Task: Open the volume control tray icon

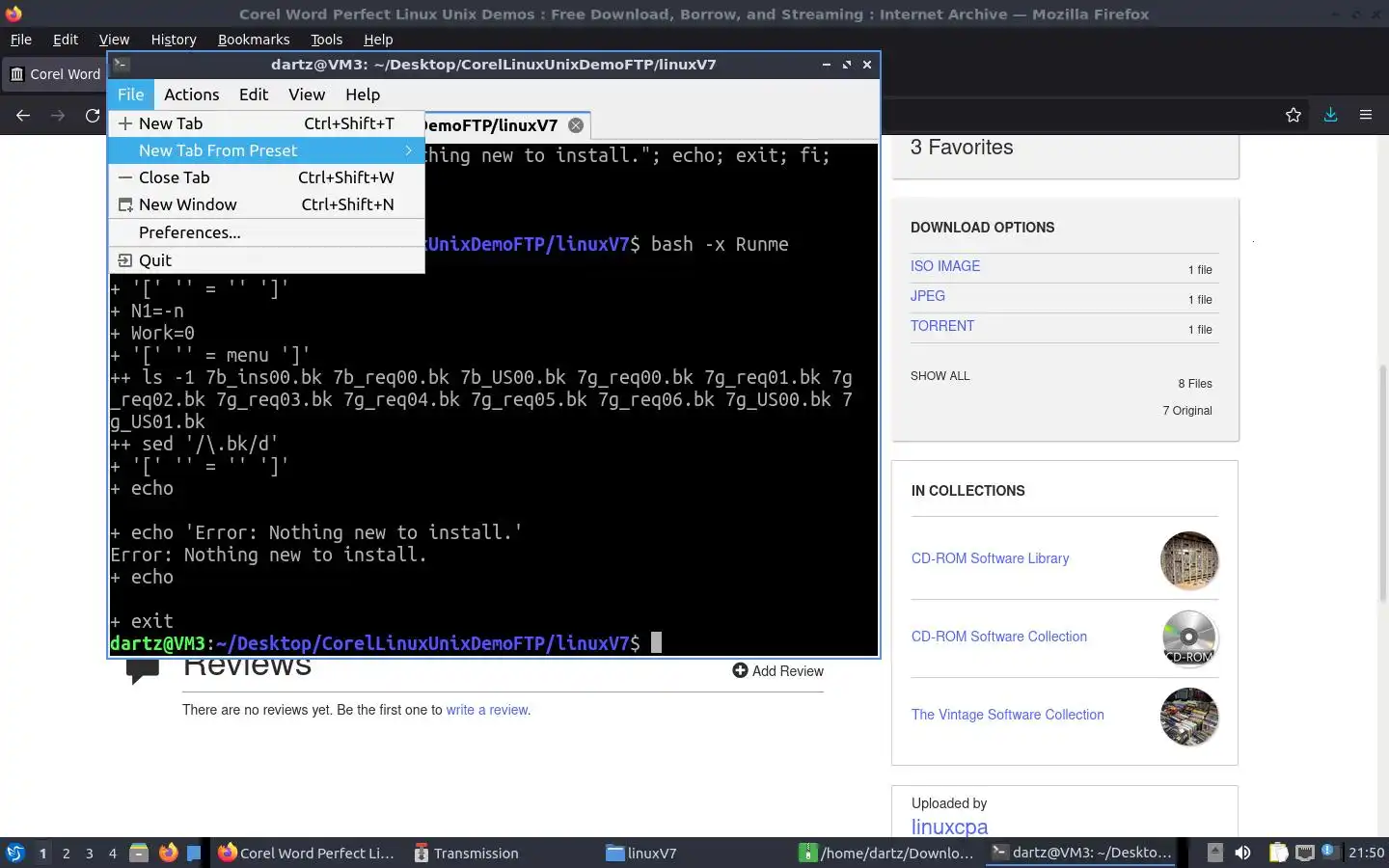Action: click(x=1243, y=853)
